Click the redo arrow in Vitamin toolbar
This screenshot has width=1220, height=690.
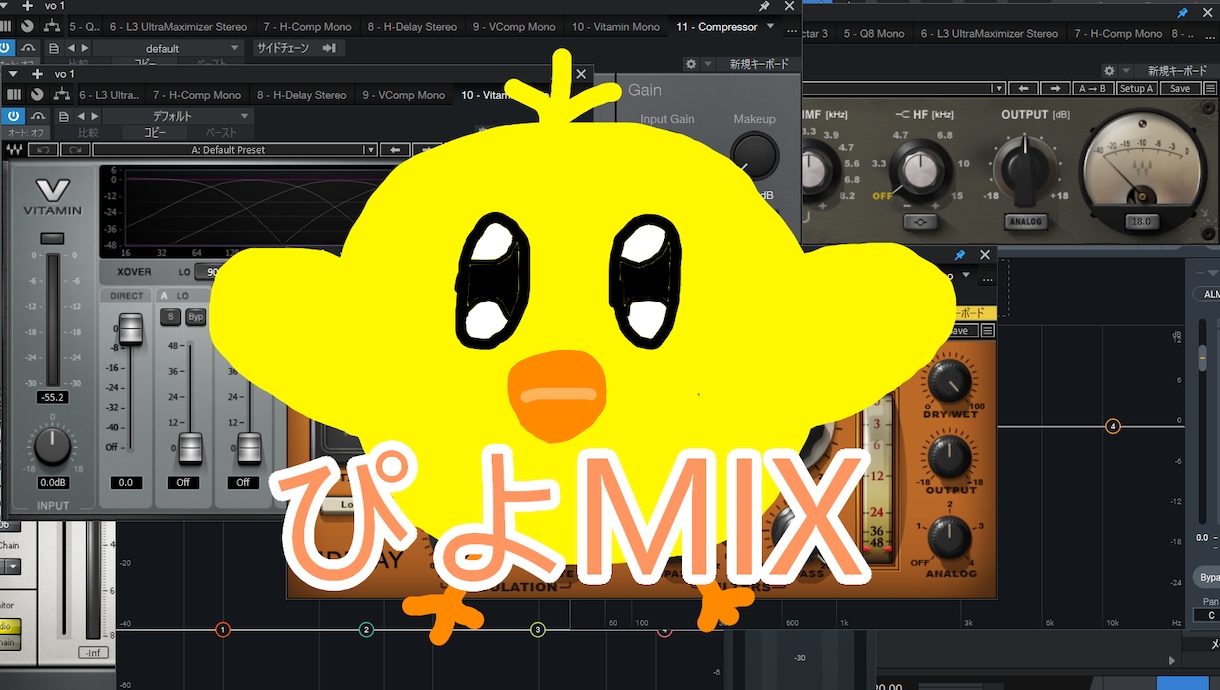click(x=74, y=150)
